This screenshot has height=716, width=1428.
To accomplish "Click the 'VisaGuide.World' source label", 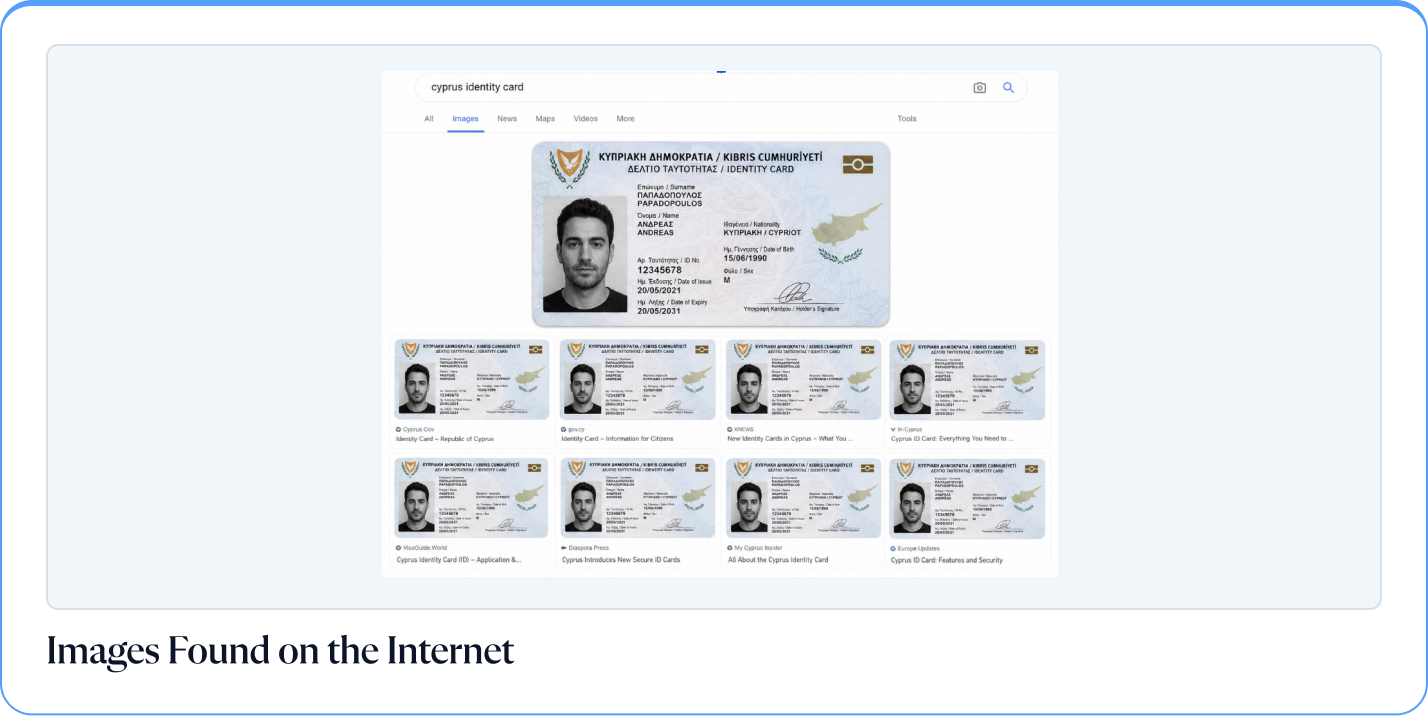I will 426,548.
